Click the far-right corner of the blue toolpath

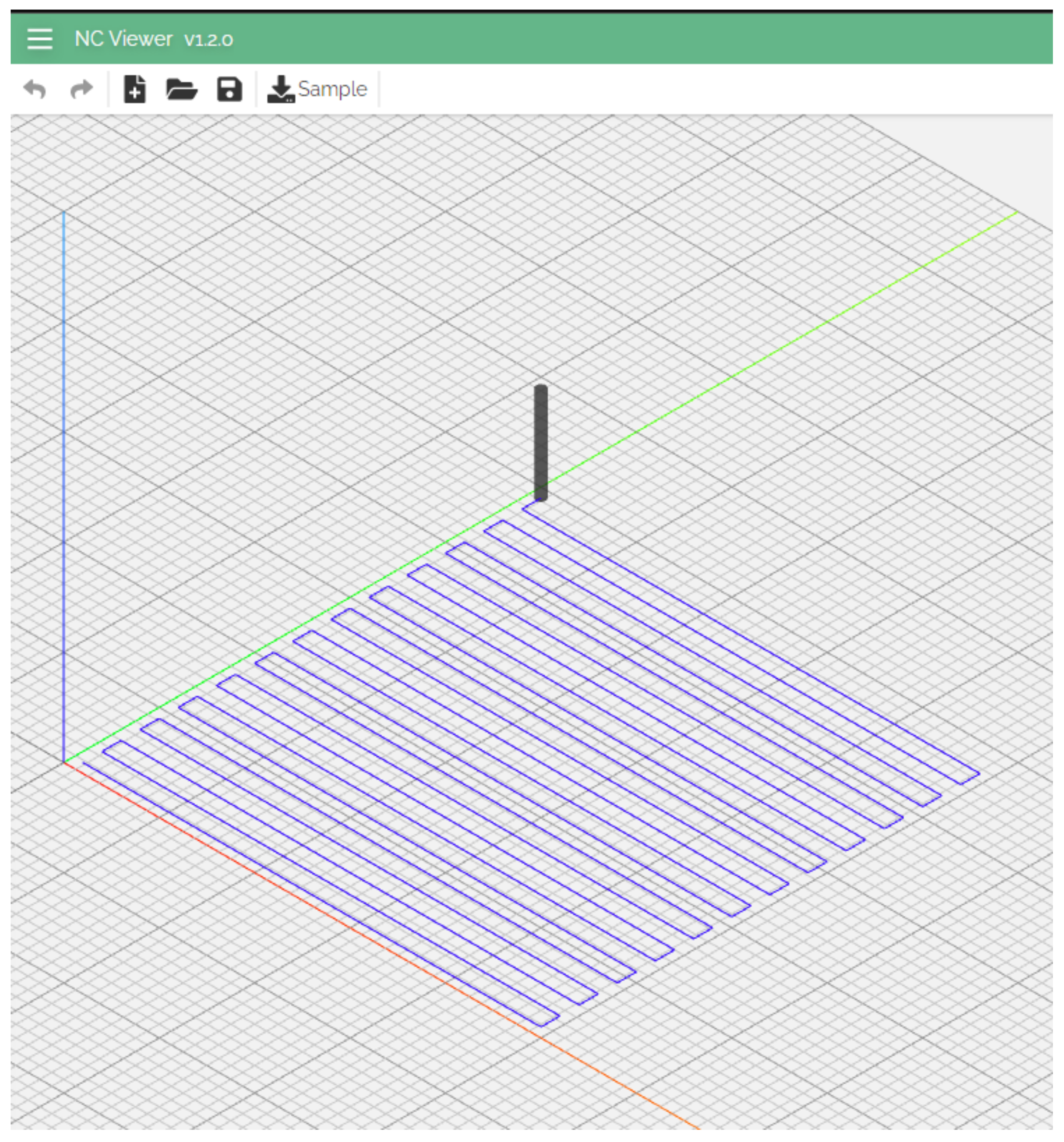979,774
